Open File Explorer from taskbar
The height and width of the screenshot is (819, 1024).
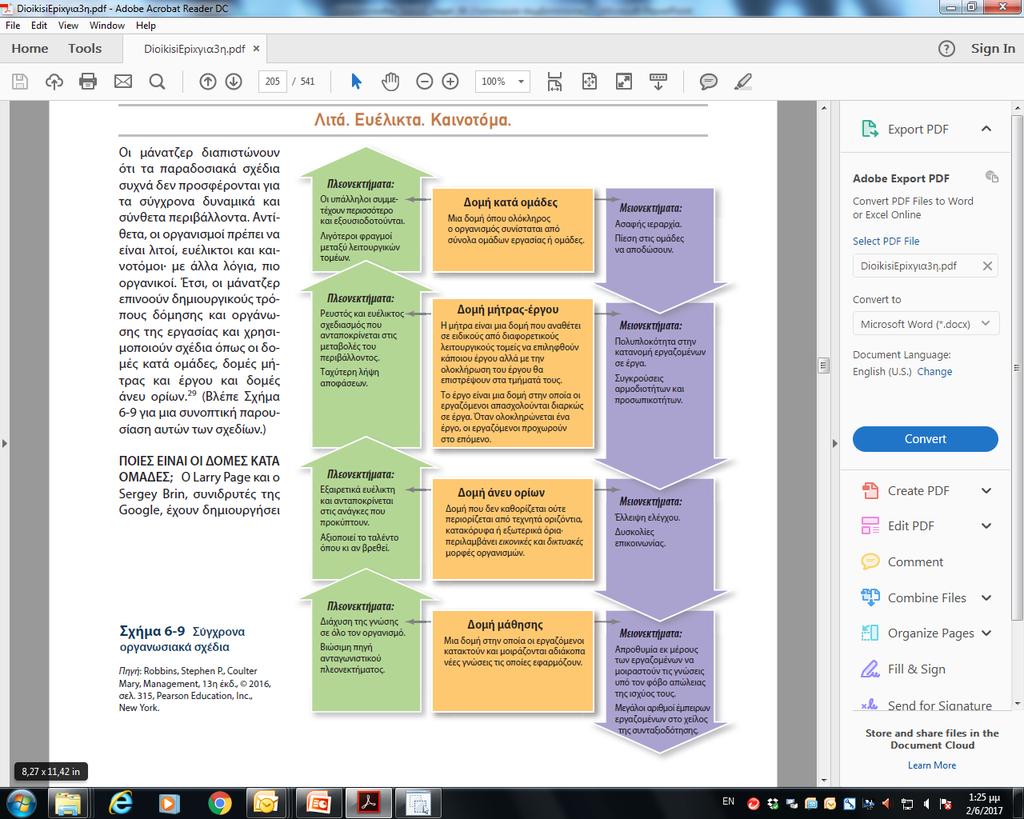[68, 803]
